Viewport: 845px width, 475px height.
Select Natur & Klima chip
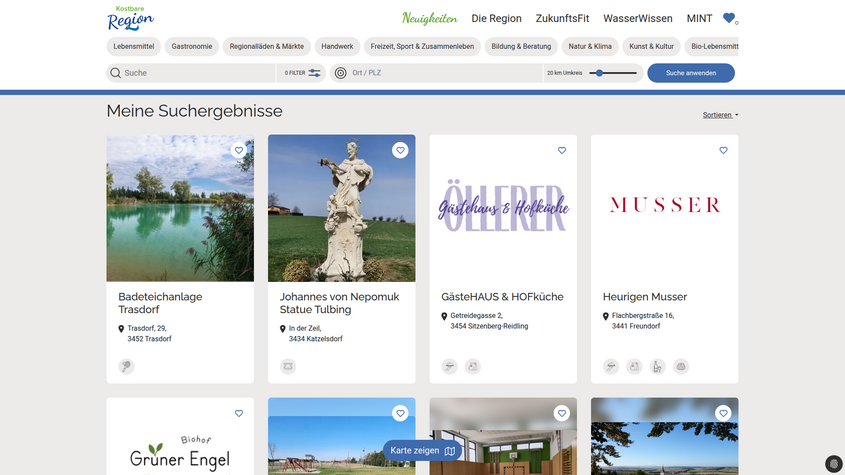(x=590, y=46)
